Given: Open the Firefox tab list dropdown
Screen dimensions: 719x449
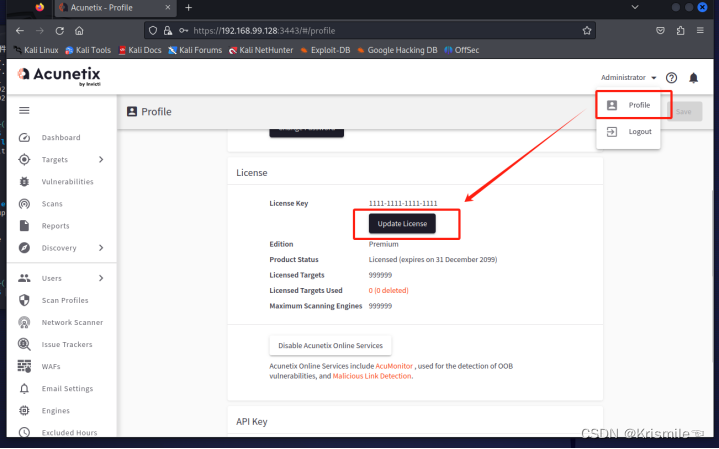Looking at the screenshot, I should click(x=635, y=7).
